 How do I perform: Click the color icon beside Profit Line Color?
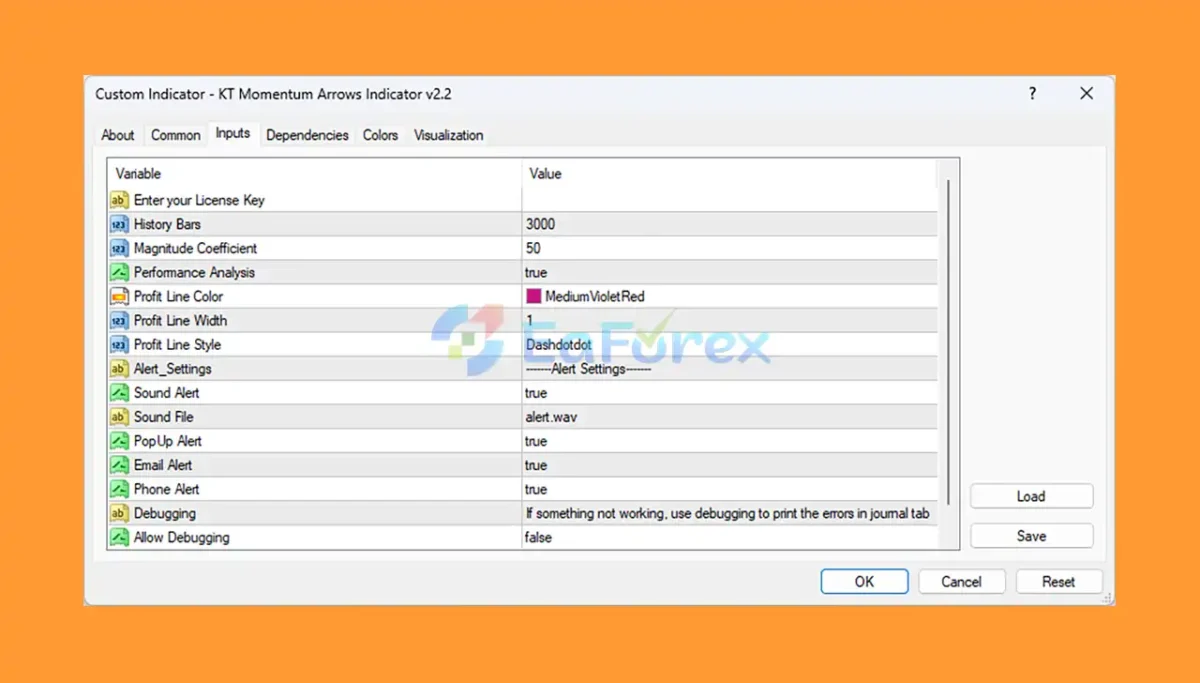119,296
